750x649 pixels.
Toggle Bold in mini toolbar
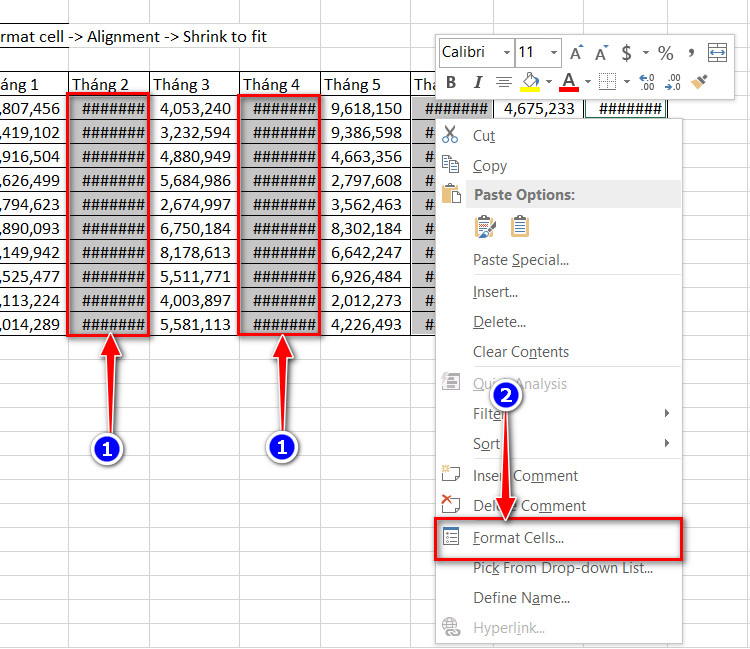coord(451,82)
